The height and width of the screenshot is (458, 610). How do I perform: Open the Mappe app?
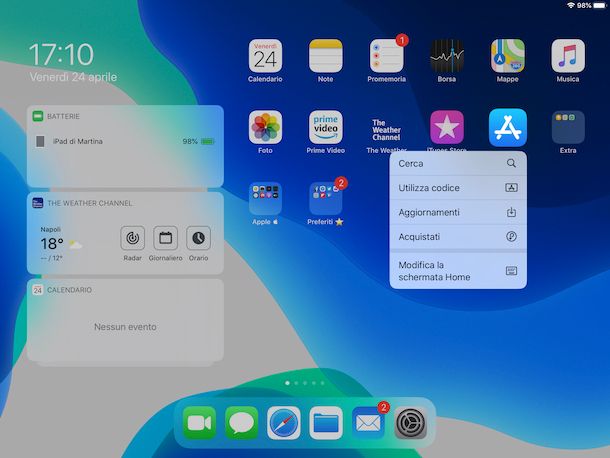[507, 56]
